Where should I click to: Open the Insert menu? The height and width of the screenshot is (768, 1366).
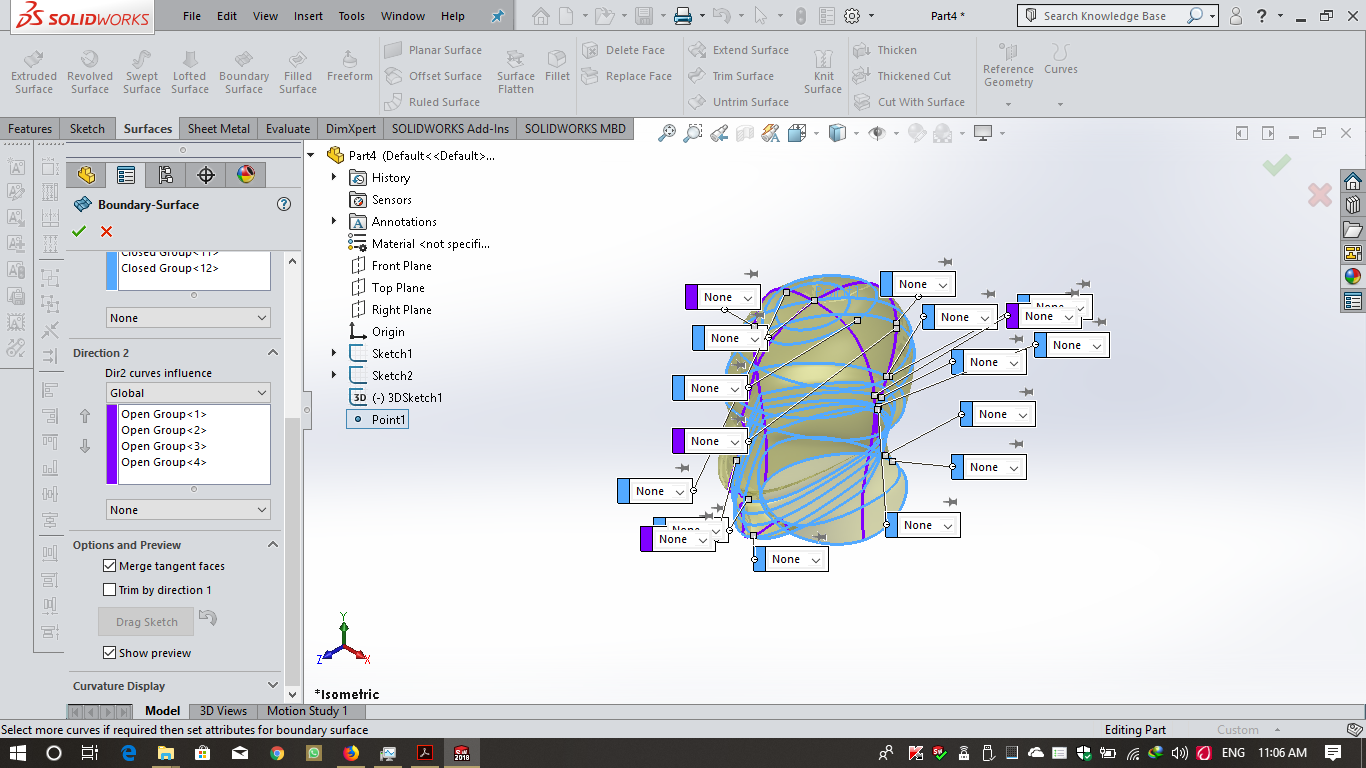(308, 16)
